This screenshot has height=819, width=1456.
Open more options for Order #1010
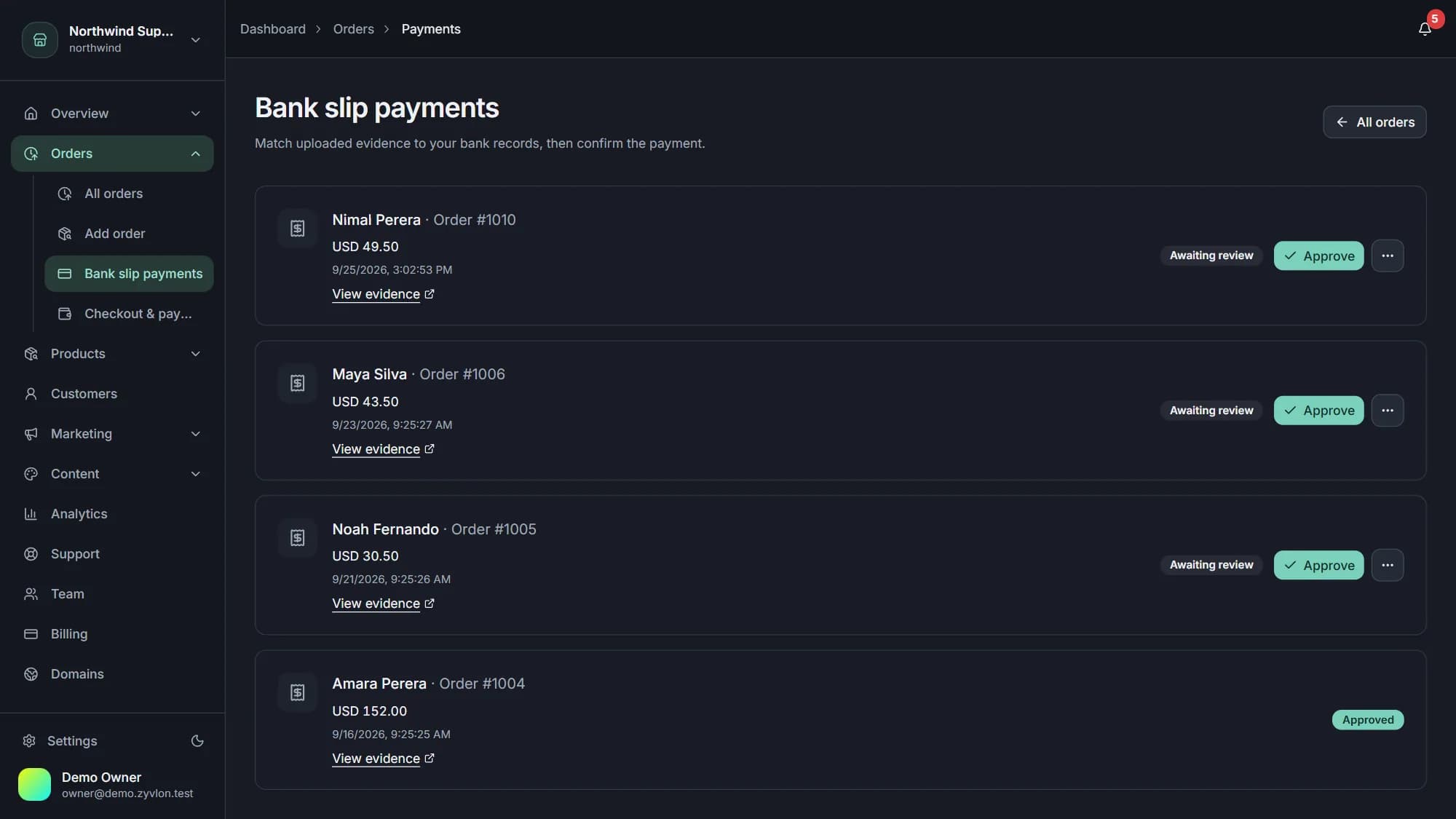click(1388, 256)
